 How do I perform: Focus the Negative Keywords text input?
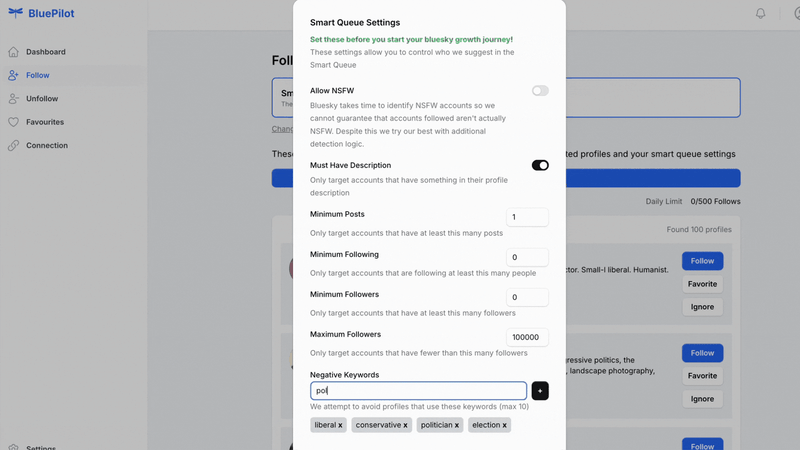pyautogui.click(x=418, y=391)
